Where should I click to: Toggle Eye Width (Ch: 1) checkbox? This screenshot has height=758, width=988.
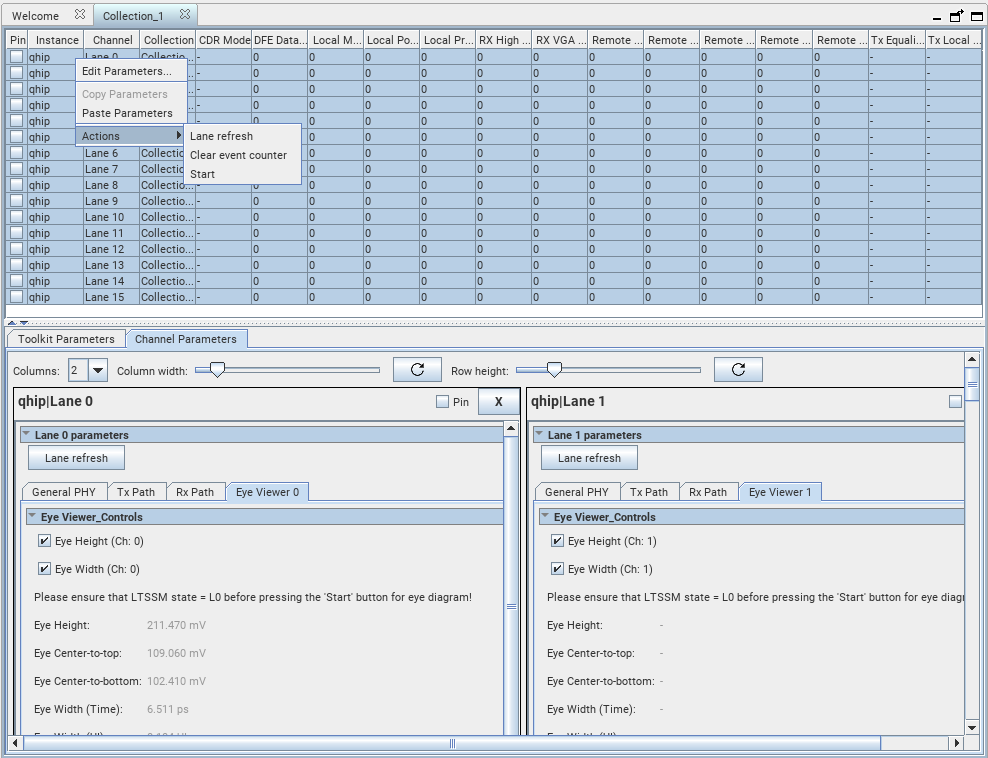coord(557,569)
